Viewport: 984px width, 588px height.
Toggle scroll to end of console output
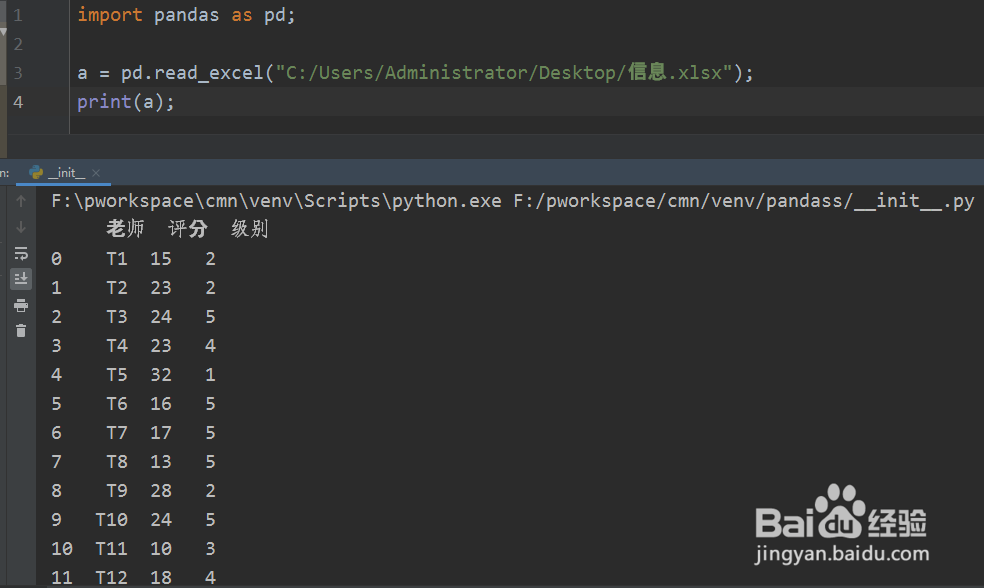(21, 279)
